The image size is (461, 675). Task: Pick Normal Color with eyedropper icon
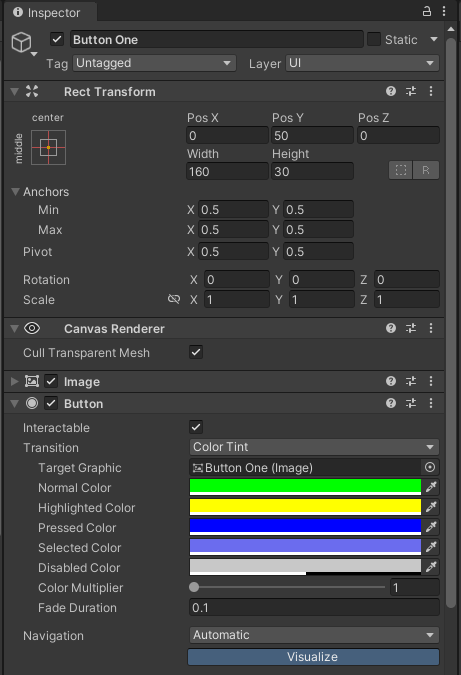click(431, 487)
